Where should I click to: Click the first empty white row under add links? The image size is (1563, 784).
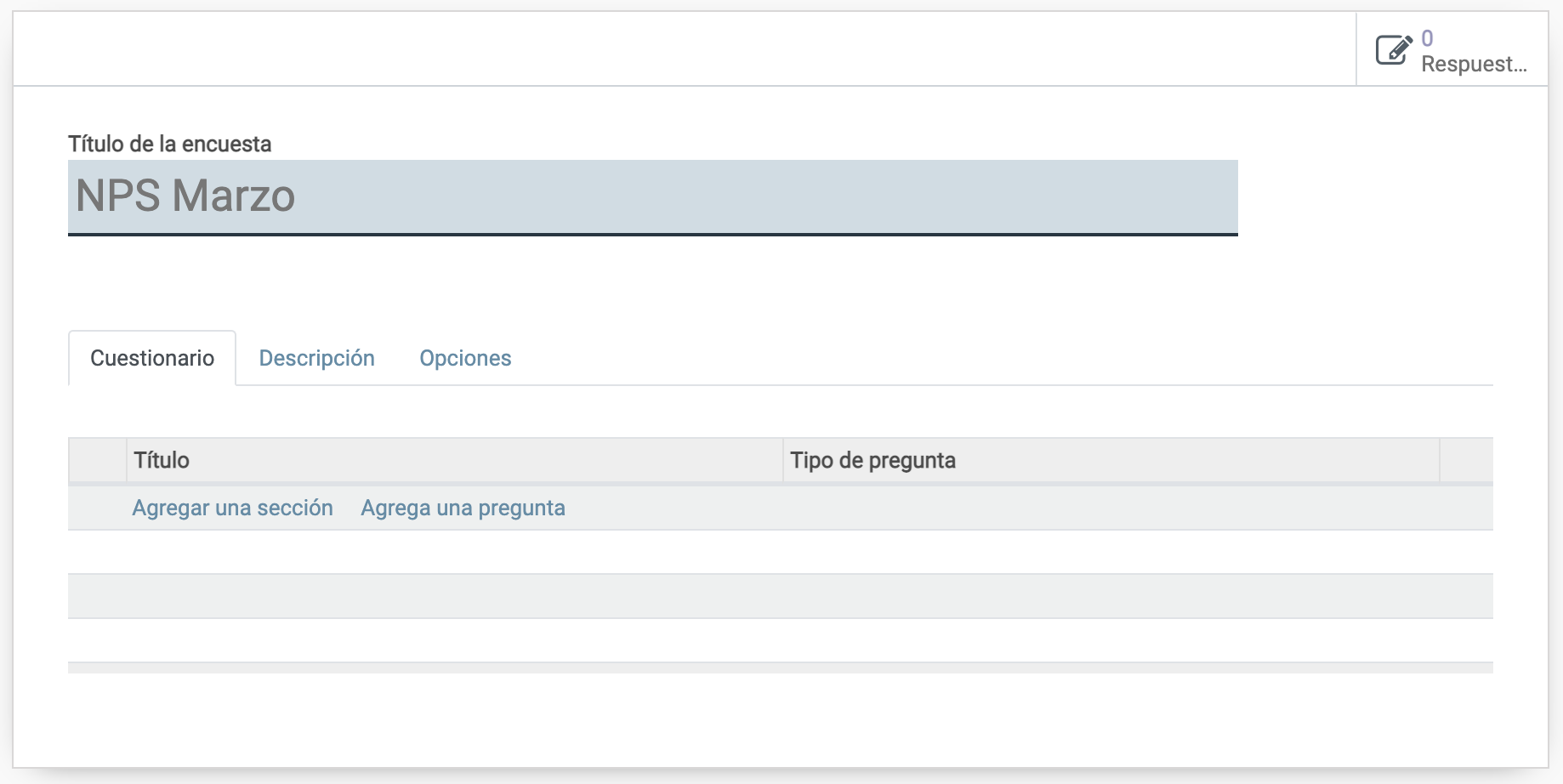(x=781, y=552)
